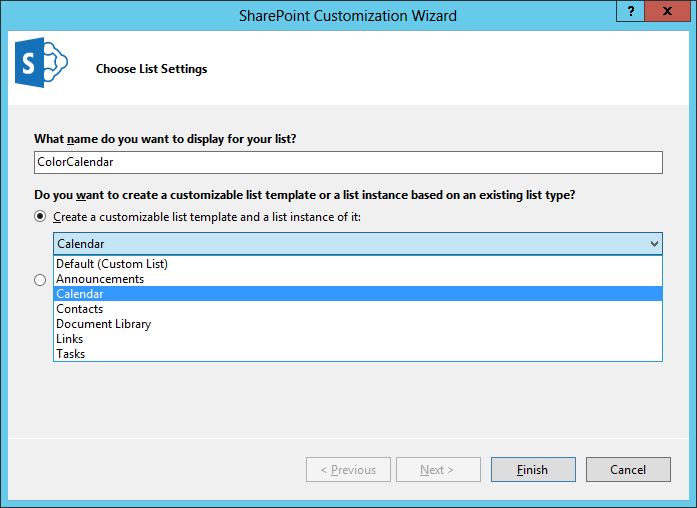The width and height of the screenshot is (697, 508).
Task: Select the customizable list template radio button
Action: click(x=40, y=216)
